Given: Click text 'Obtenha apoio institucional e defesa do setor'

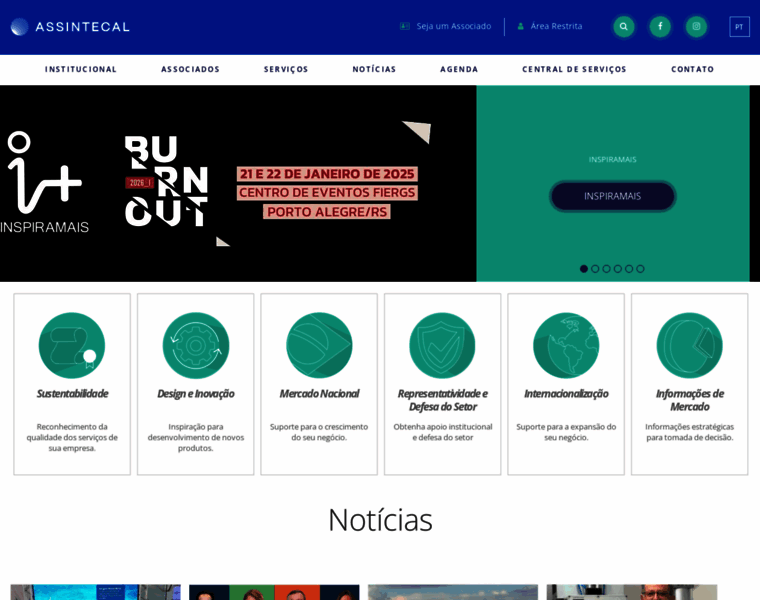Looking at the screenshot, I should coord(443,432).
